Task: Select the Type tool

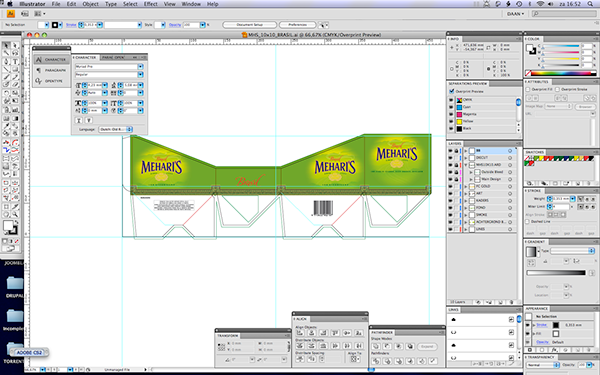Action: 15,62
